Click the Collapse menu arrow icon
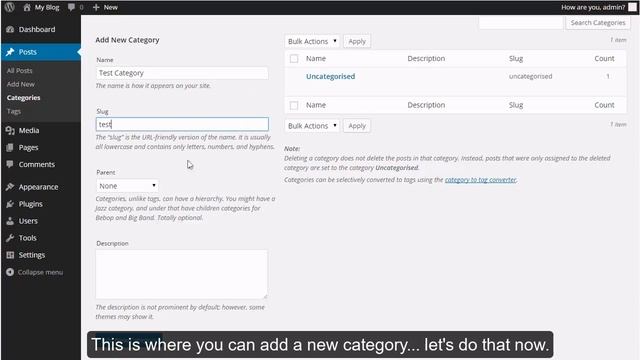640x360 pixels. coord(10,272)
